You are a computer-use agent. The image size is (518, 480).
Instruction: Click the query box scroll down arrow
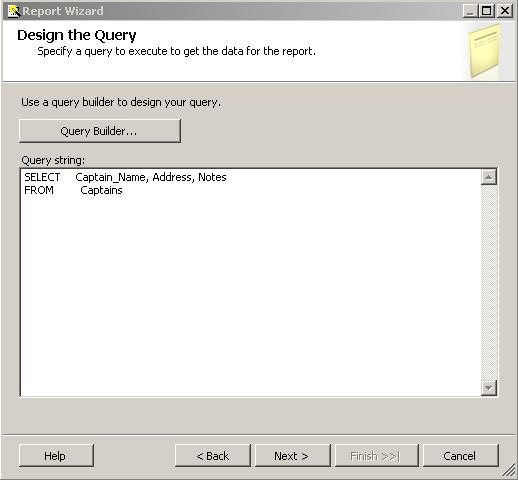[x=489, y=388]
